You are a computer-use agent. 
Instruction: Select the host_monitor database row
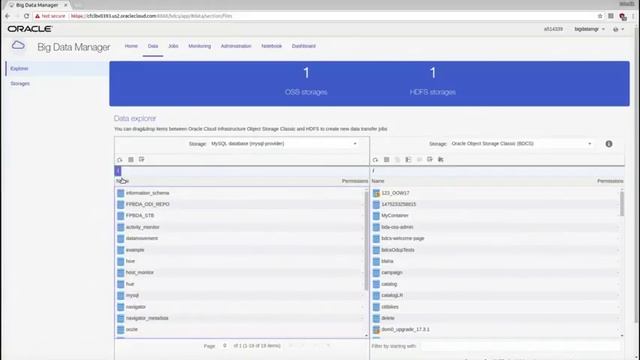239,272
